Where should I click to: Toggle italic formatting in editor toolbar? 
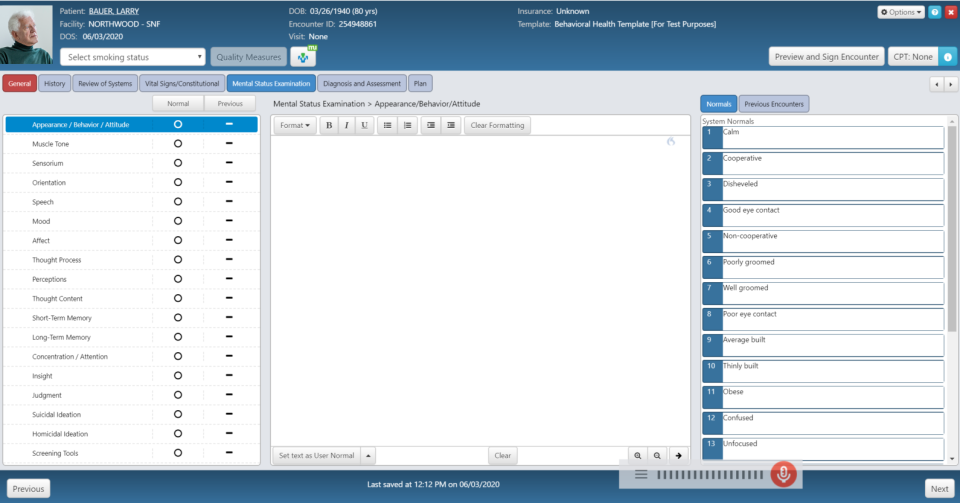(347, 125)
